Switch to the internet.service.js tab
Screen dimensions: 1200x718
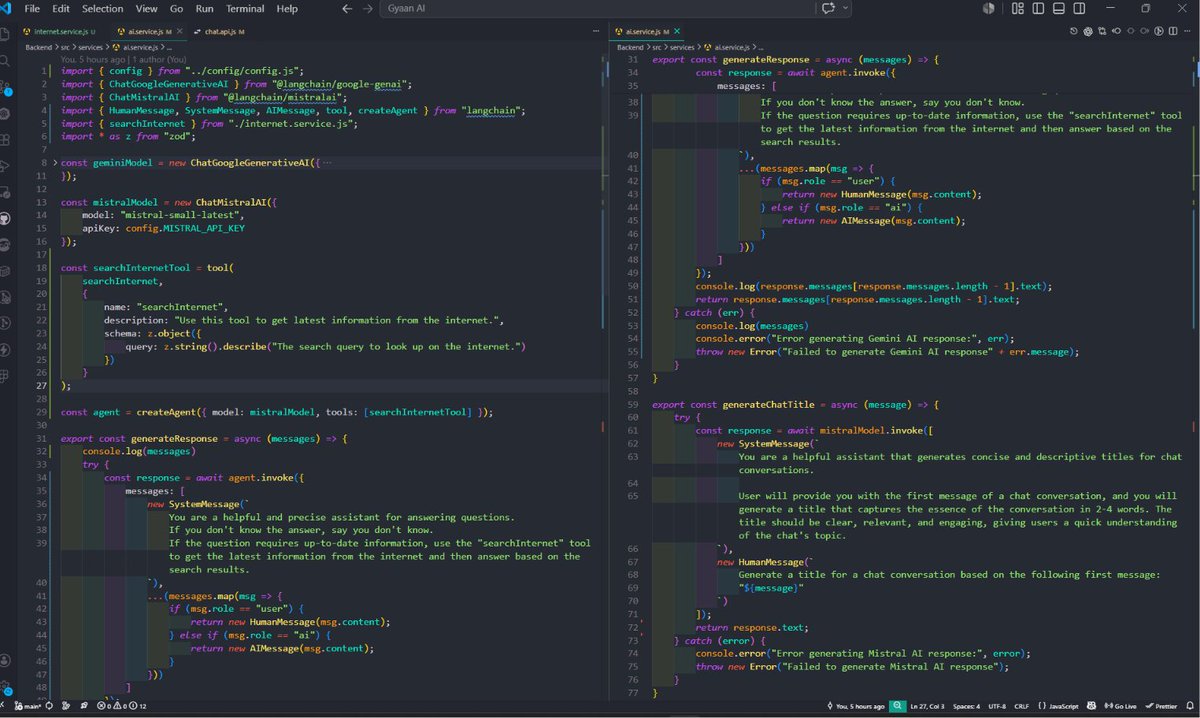62,32
